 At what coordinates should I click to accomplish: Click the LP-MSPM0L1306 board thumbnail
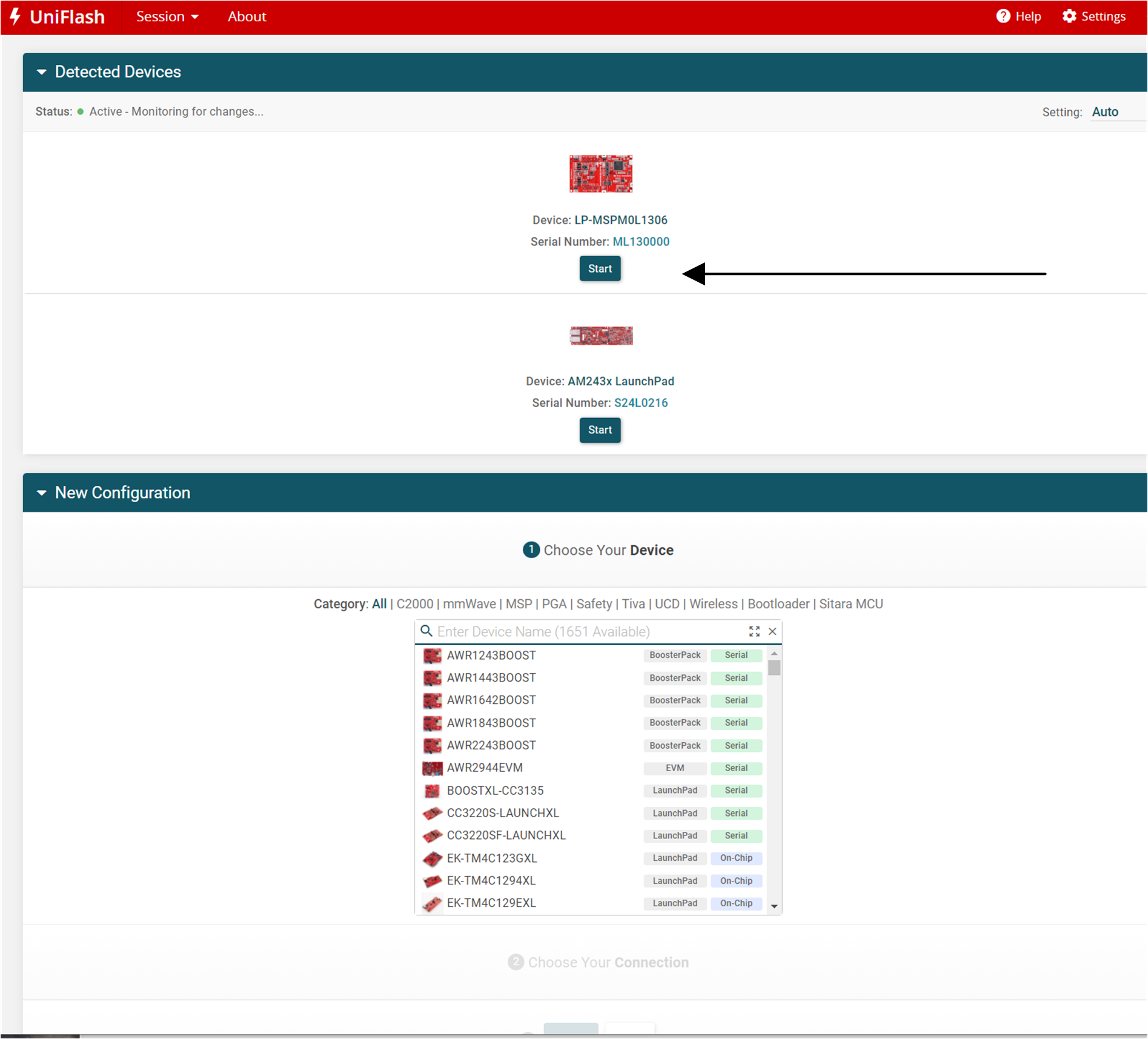(x=600, y=174)
